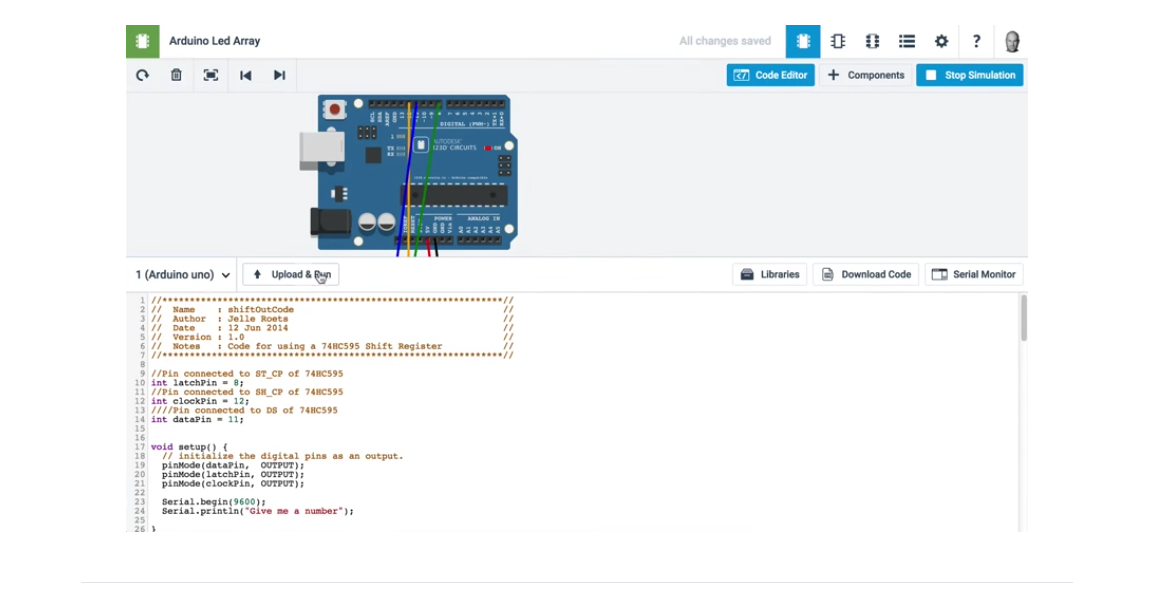The height and width of the screenshot is (593, 1149).
Task: Select the breadboard view icon
Action: pyautogui.click(x=803, y=41)
